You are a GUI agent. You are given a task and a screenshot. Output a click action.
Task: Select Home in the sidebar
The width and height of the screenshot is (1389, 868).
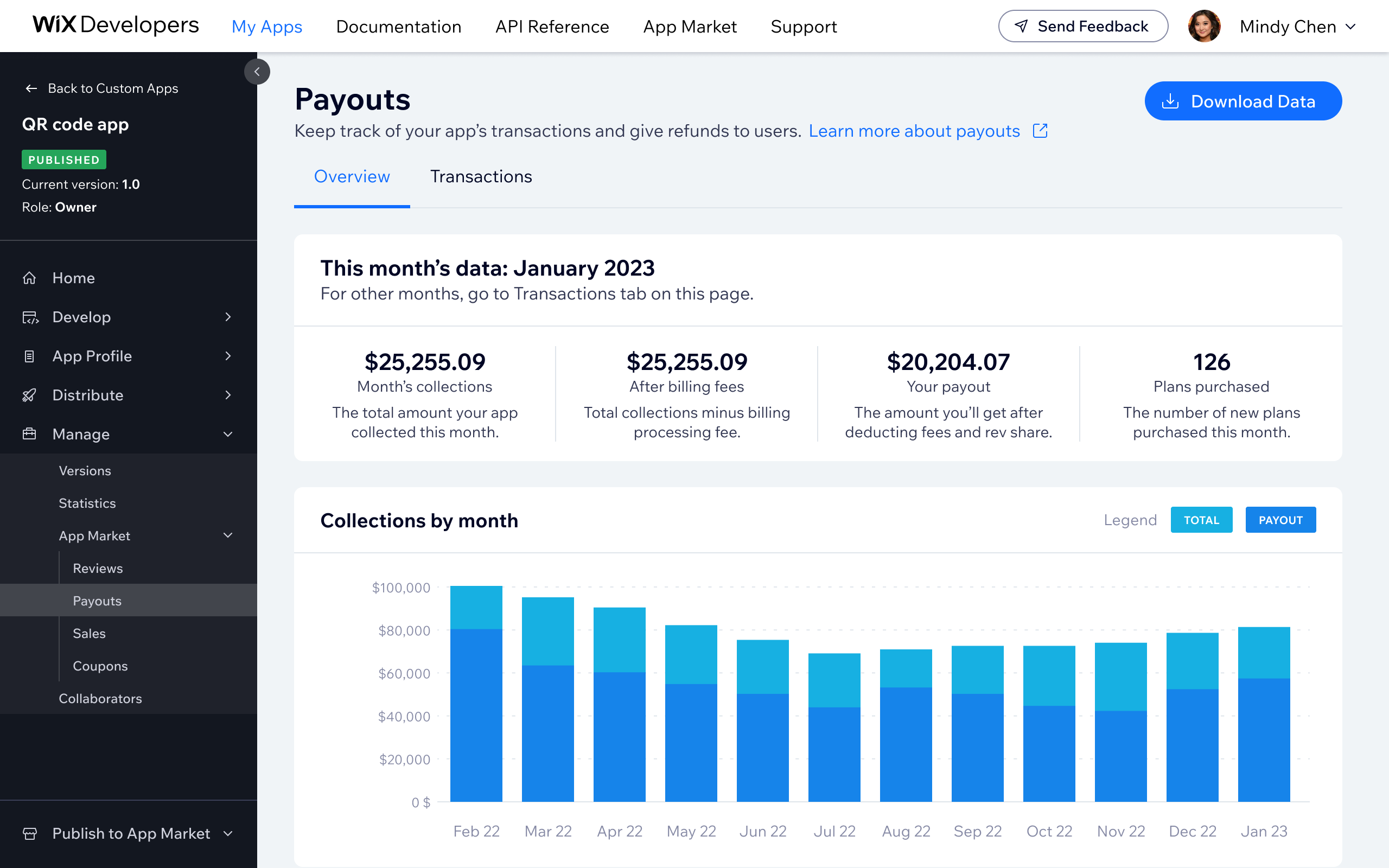(x=129, y=278)
